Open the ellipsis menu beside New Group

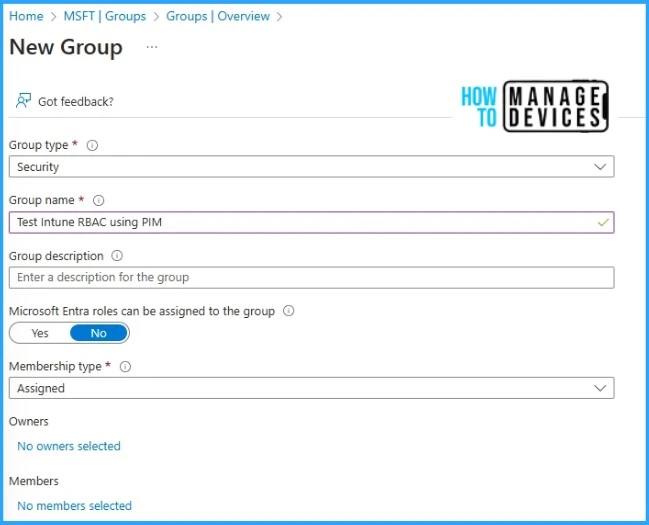coord(152,47)
